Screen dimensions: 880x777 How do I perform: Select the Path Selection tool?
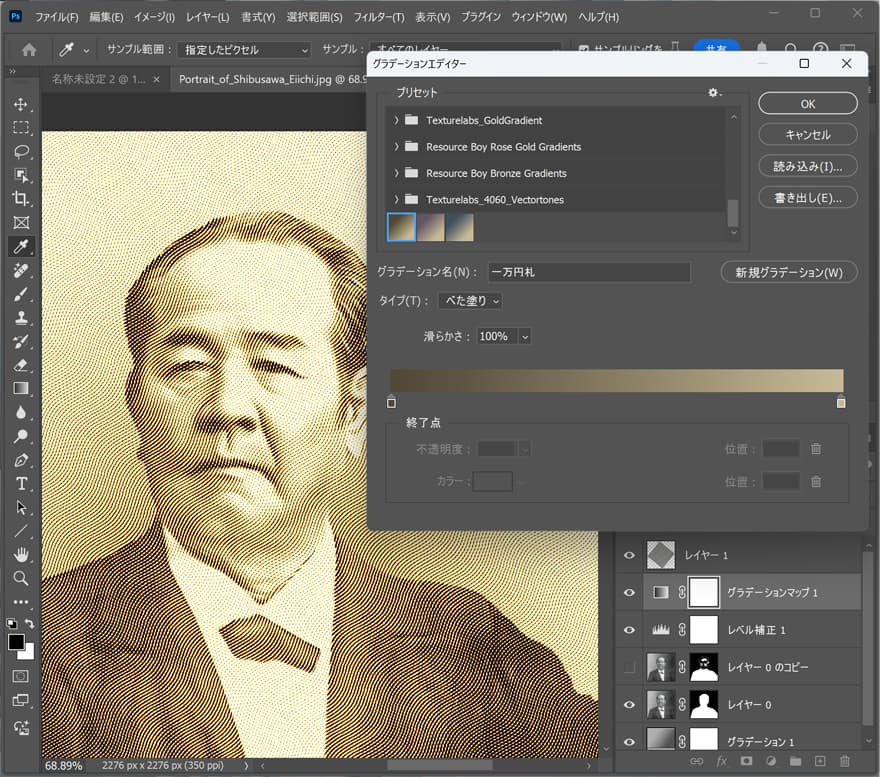[x=21, y=508]
